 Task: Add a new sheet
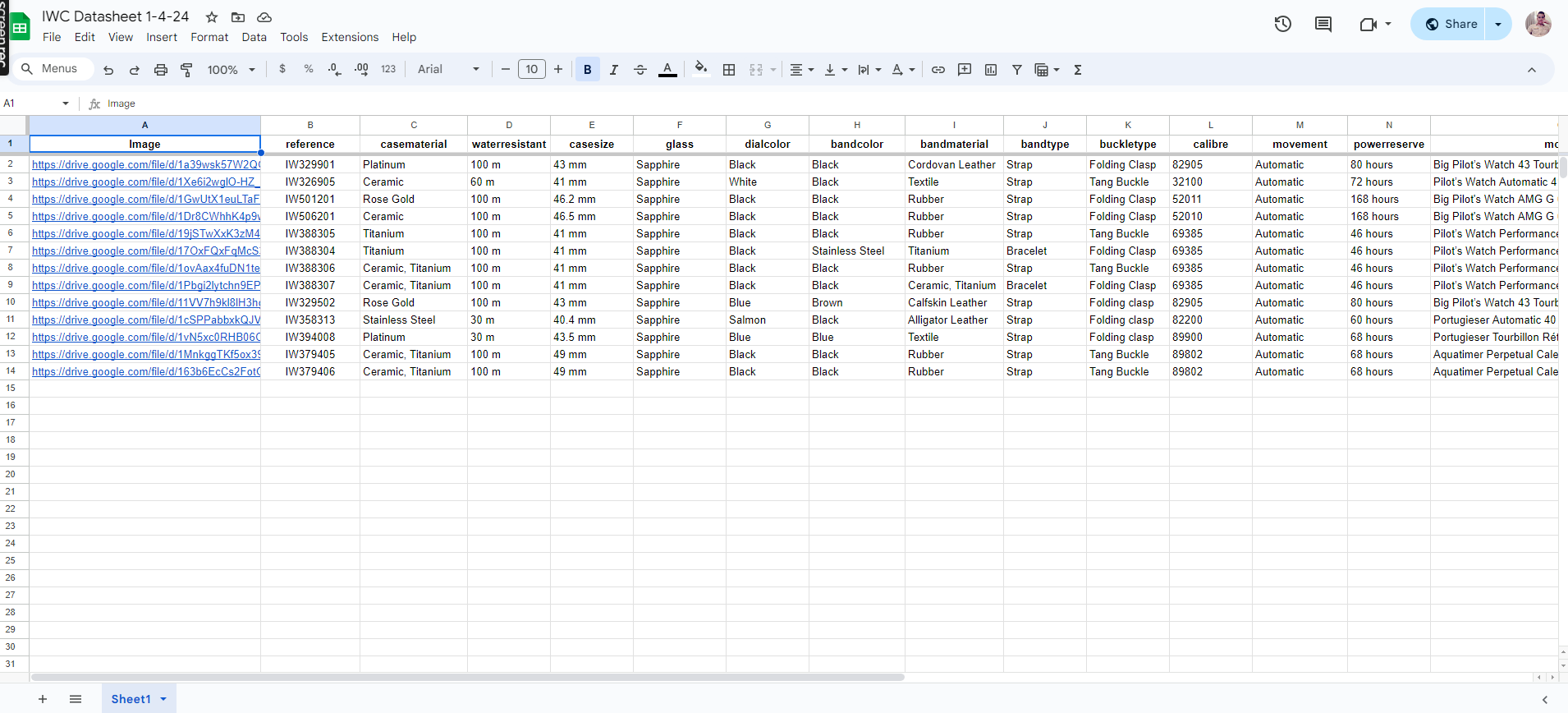tap(43, 699)
